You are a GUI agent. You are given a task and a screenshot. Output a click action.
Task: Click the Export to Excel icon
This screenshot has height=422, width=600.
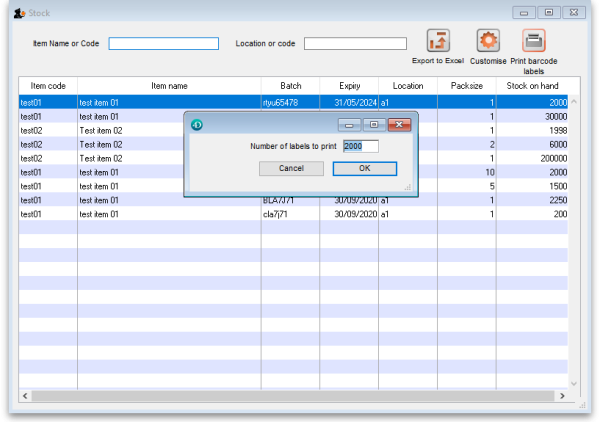438,41
